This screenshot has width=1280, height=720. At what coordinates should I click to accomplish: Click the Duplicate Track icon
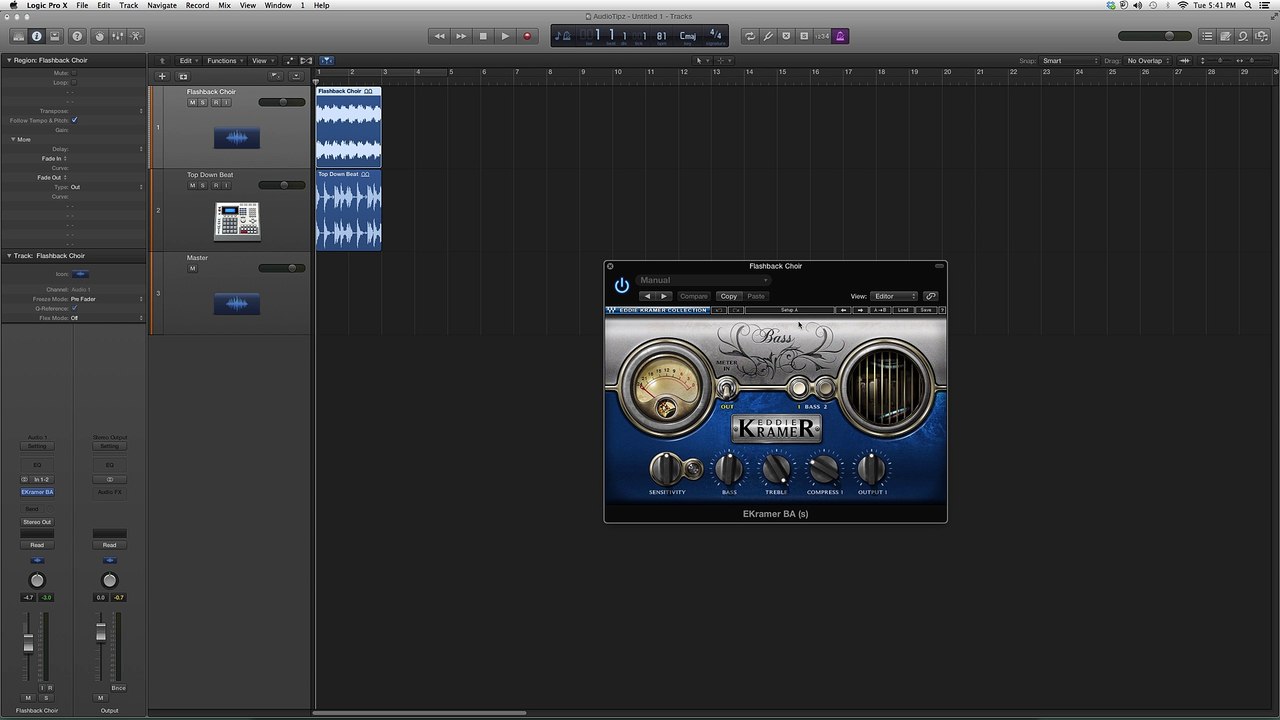click(183, 76)
